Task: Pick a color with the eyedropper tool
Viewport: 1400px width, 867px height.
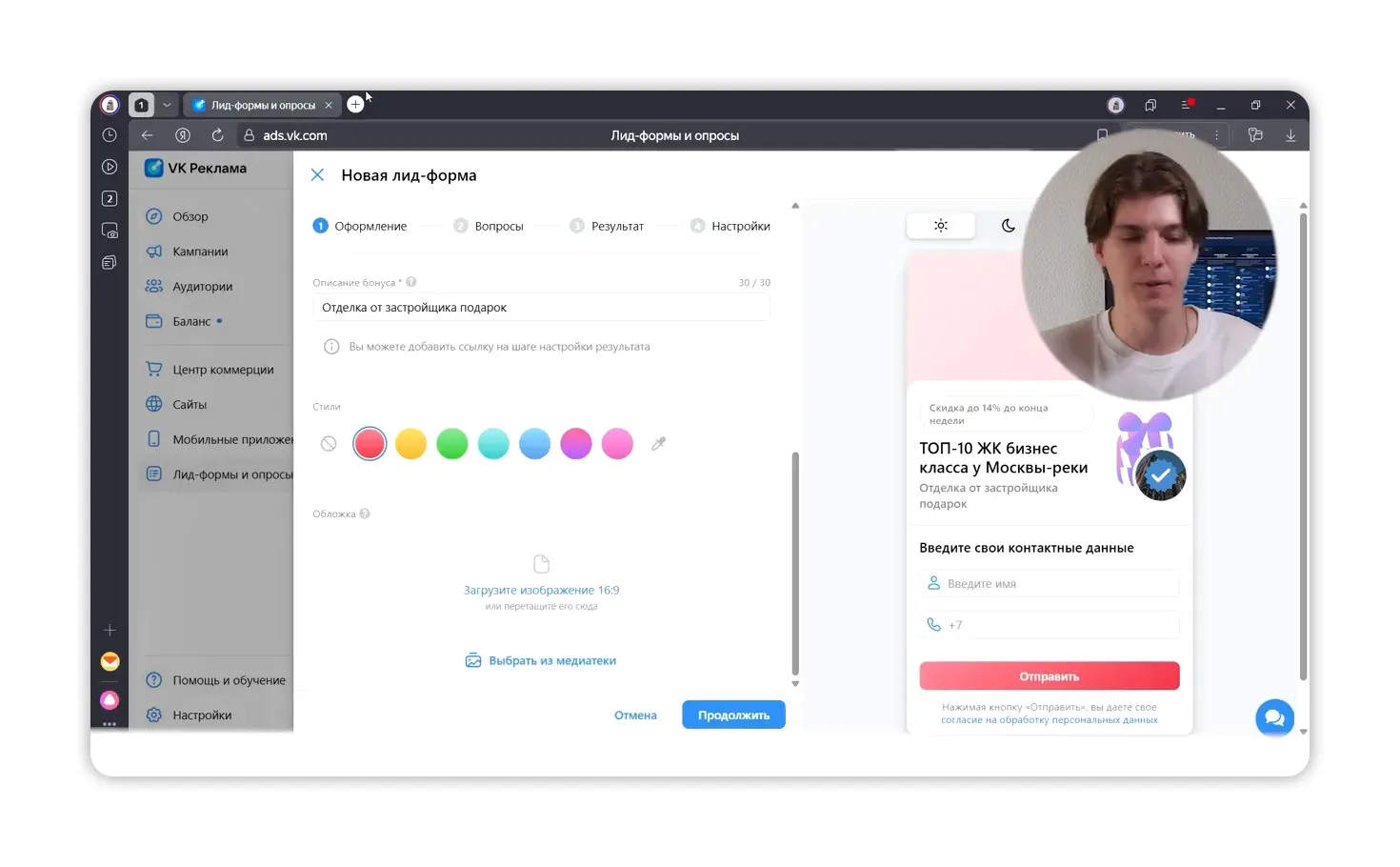Action: point(658,443)
